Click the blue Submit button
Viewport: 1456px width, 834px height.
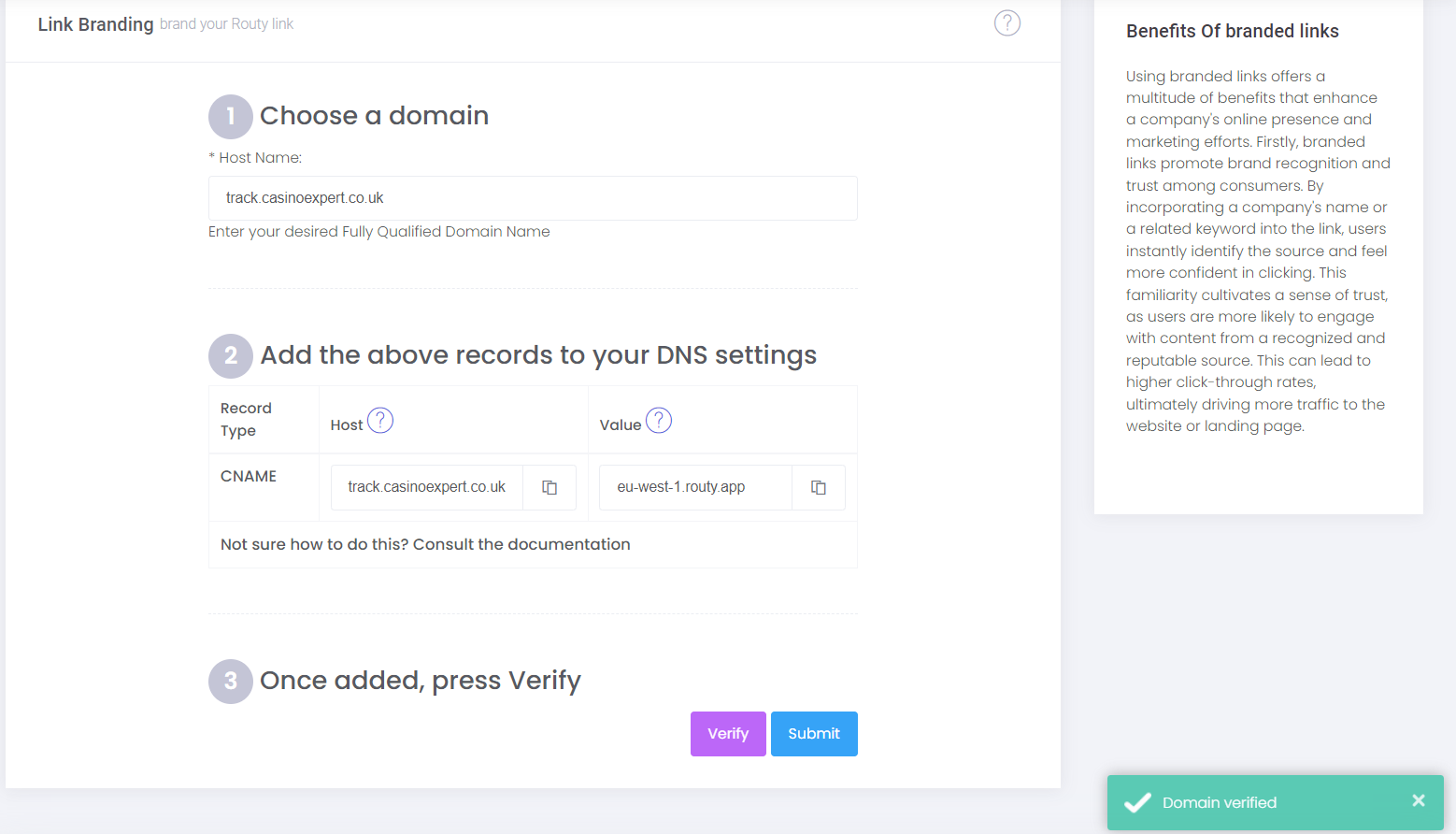(814, 734)
